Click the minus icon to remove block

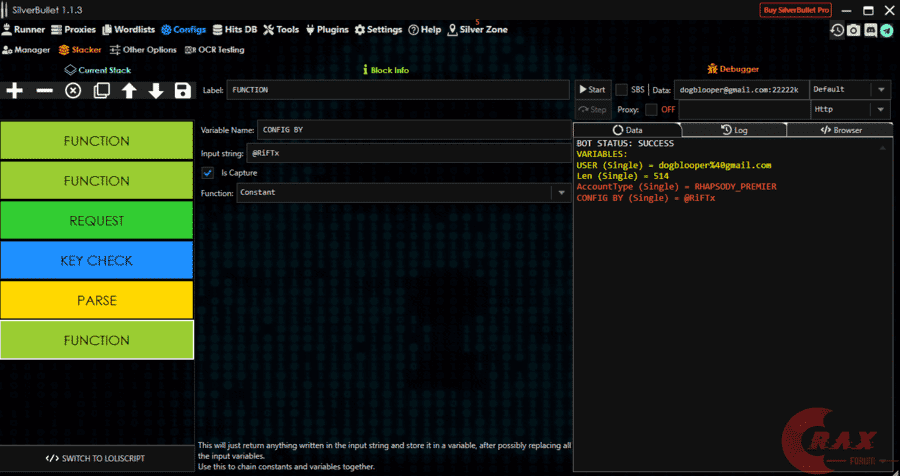[44, 91]
